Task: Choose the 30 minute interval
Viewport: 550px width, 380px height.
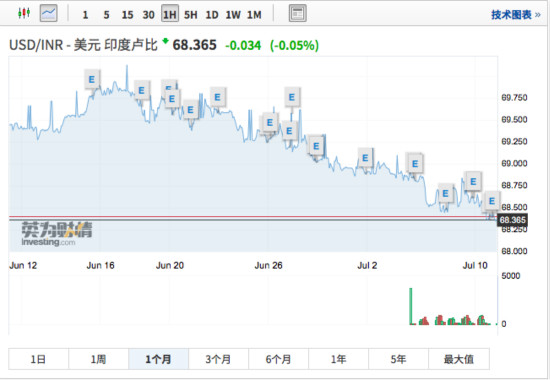Action: pos(148,15)
